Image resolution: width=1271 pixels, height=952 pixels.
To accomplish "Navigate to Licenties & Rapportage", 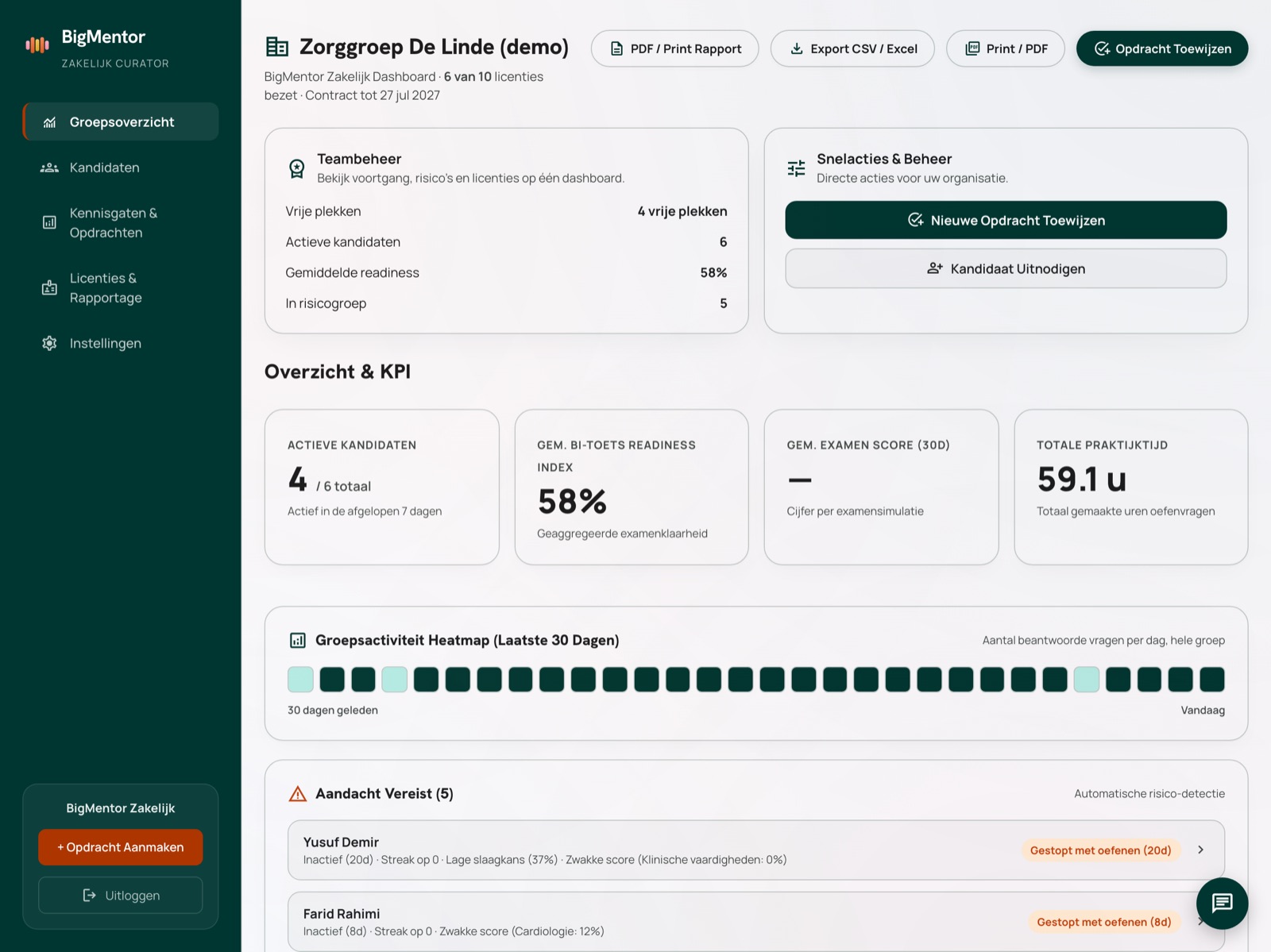I will (121, 288).
